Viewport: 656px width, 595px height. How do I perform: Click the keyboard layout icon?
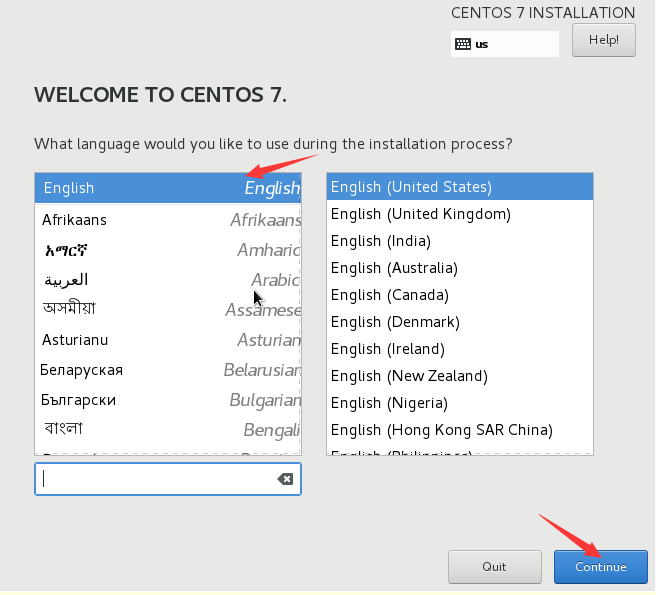point(463,44)
